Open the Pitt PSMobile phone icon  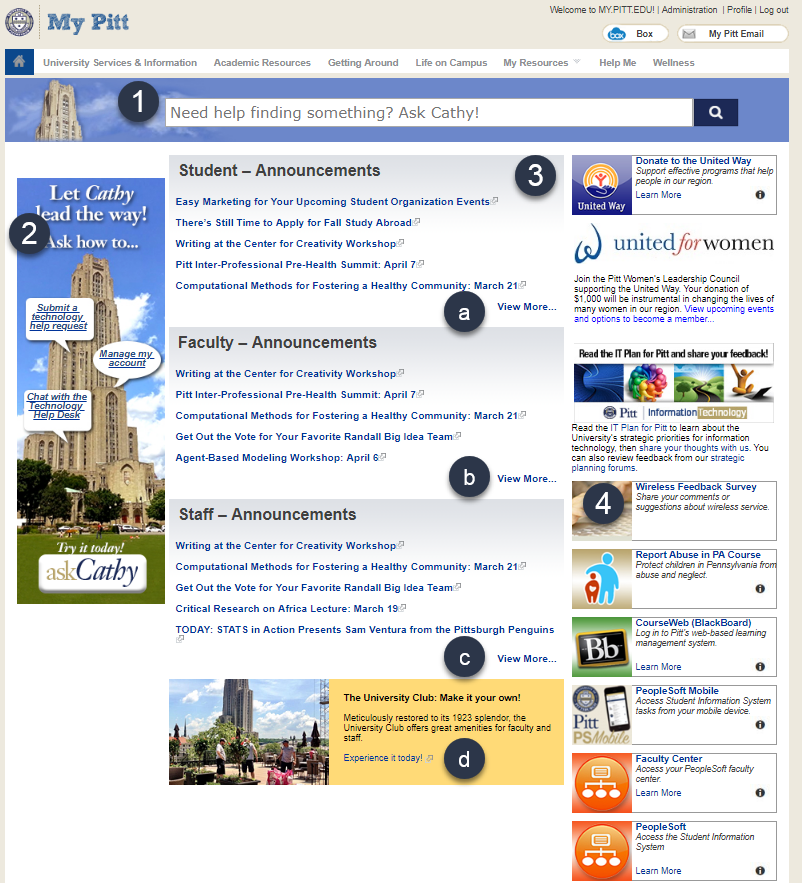tap(602, 715)
